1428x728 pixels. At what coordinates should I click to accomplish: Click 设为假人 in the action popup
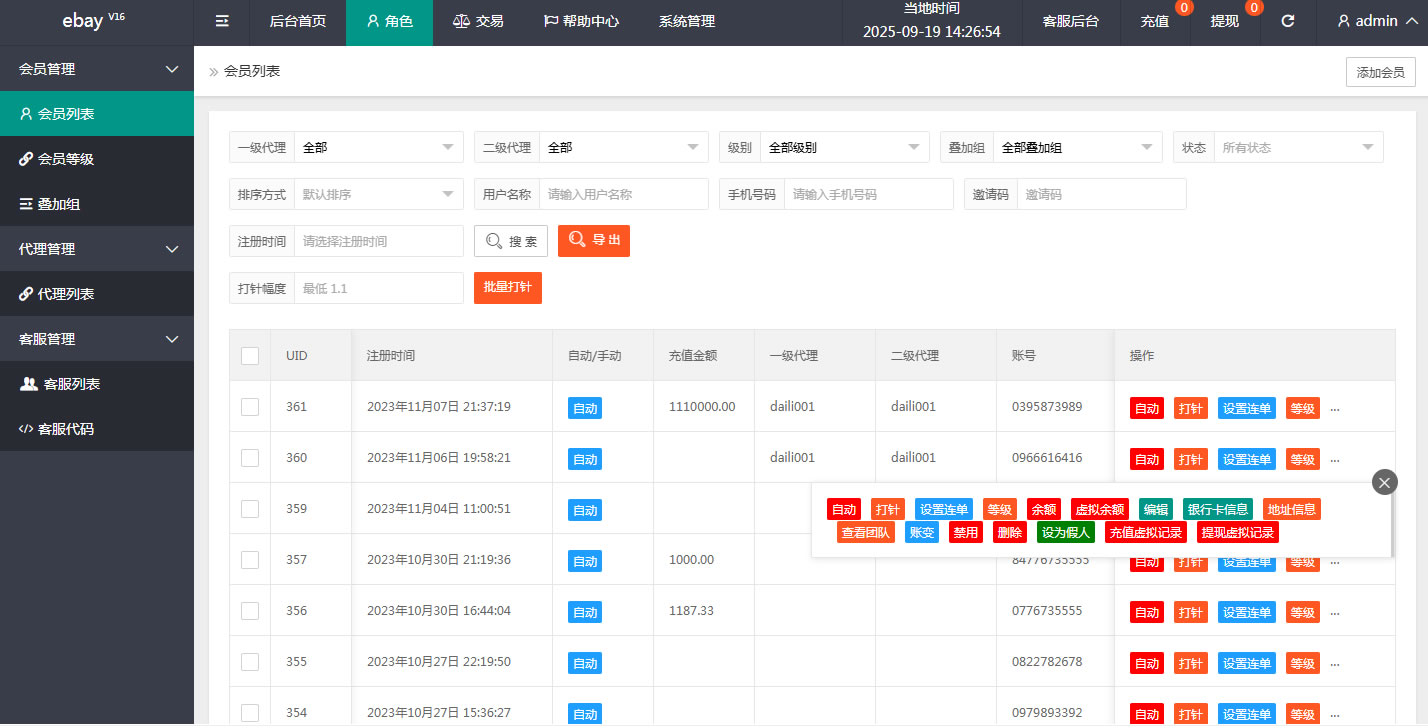(1066, 532)
